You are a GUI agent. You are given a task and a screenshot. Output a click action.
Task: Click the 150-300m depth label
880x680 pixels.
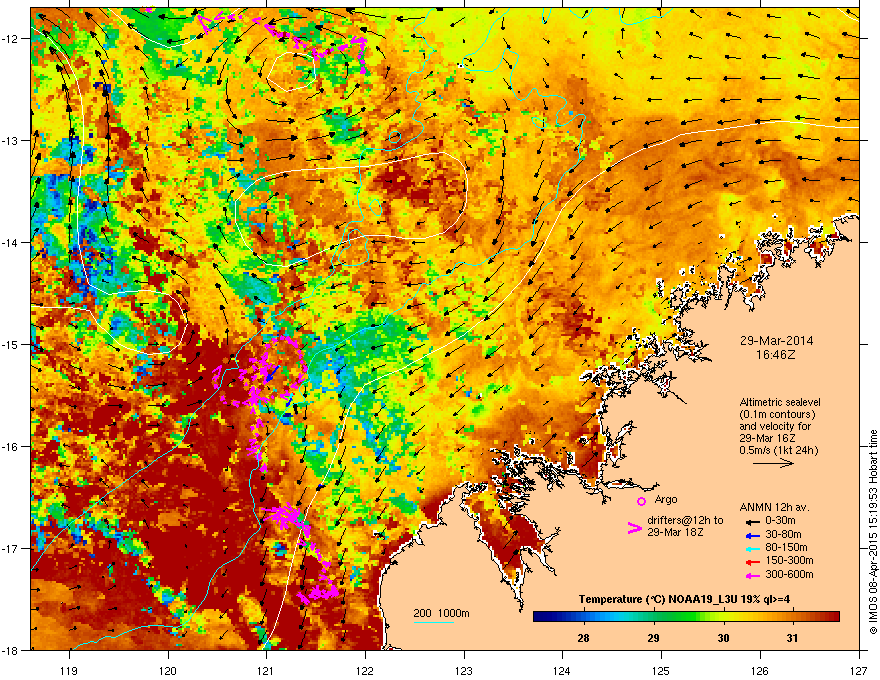(789, 560)
